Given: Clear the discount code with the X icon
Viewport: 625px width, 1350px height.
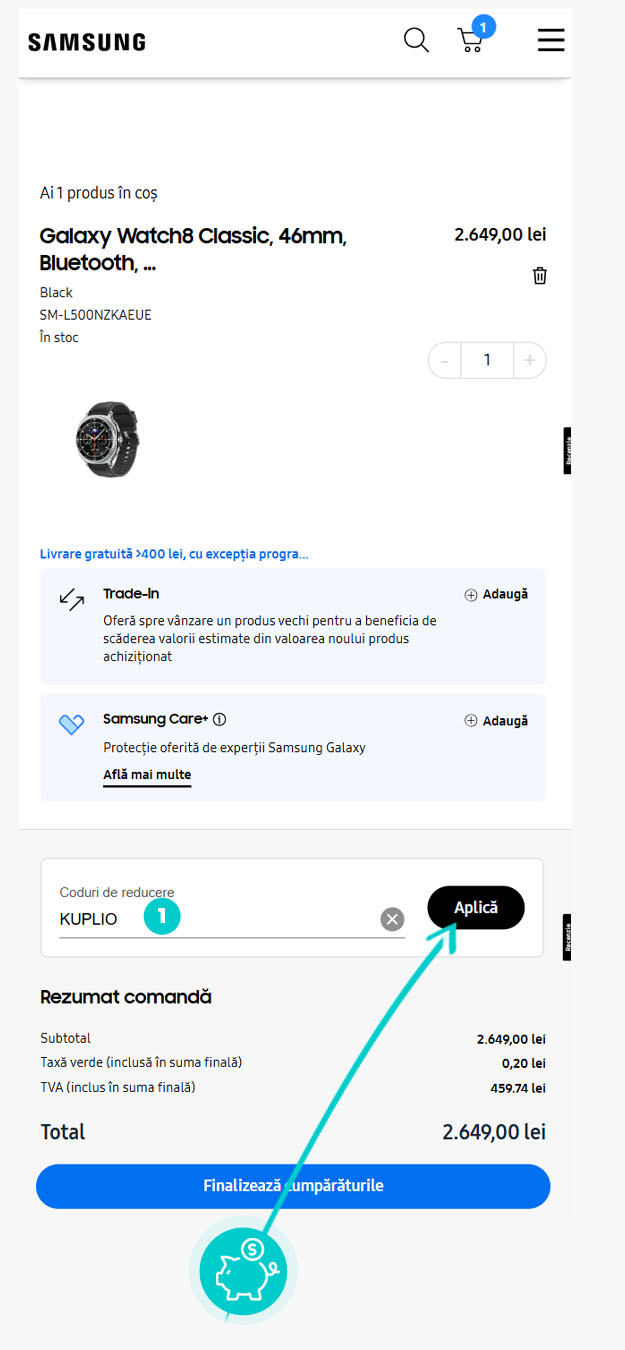Looking at the screenshot, I should click(x=392, y=919).
